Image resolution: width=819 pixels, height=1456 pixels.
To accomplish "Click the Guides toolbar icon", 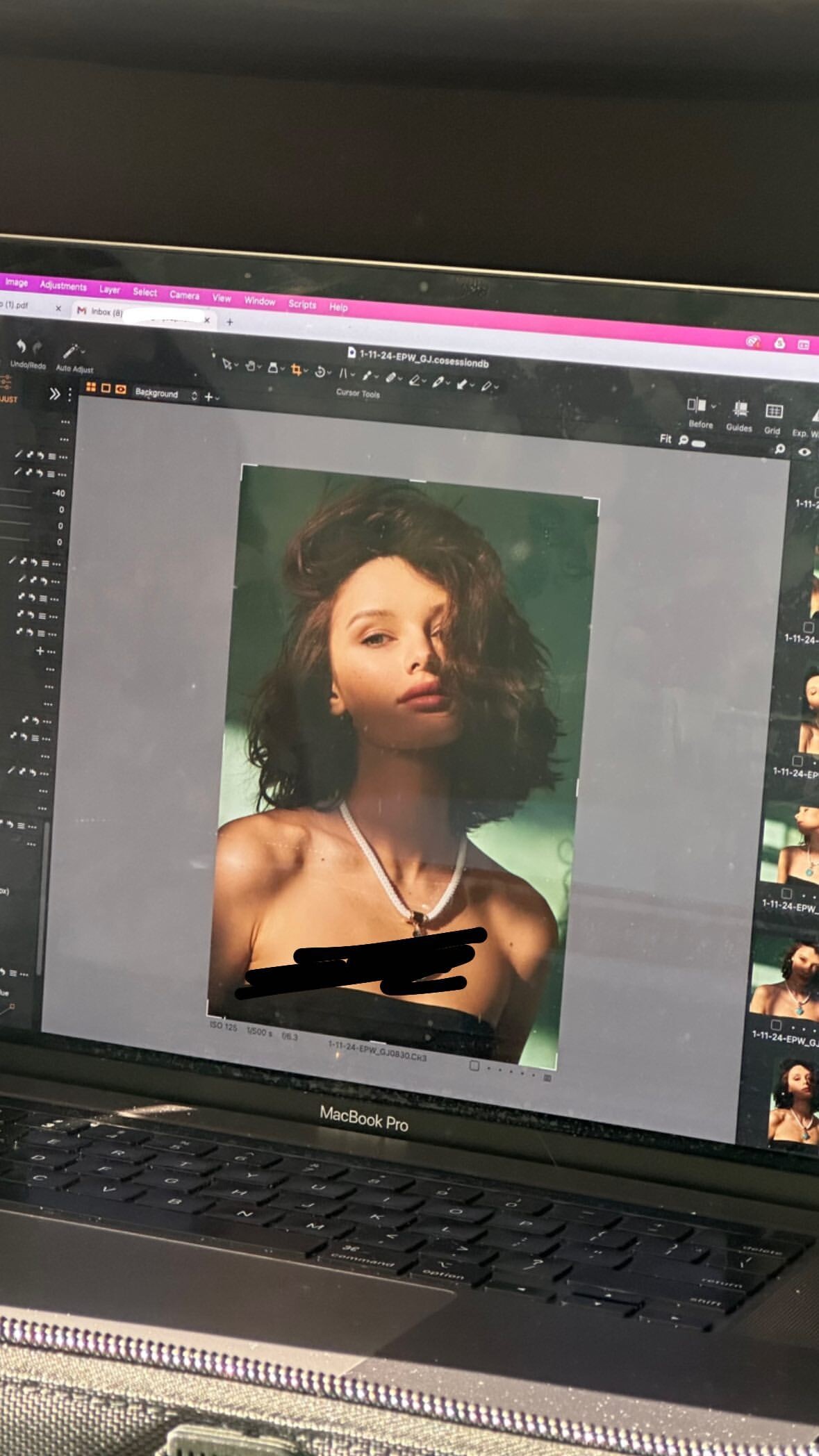I will (741, 408).
